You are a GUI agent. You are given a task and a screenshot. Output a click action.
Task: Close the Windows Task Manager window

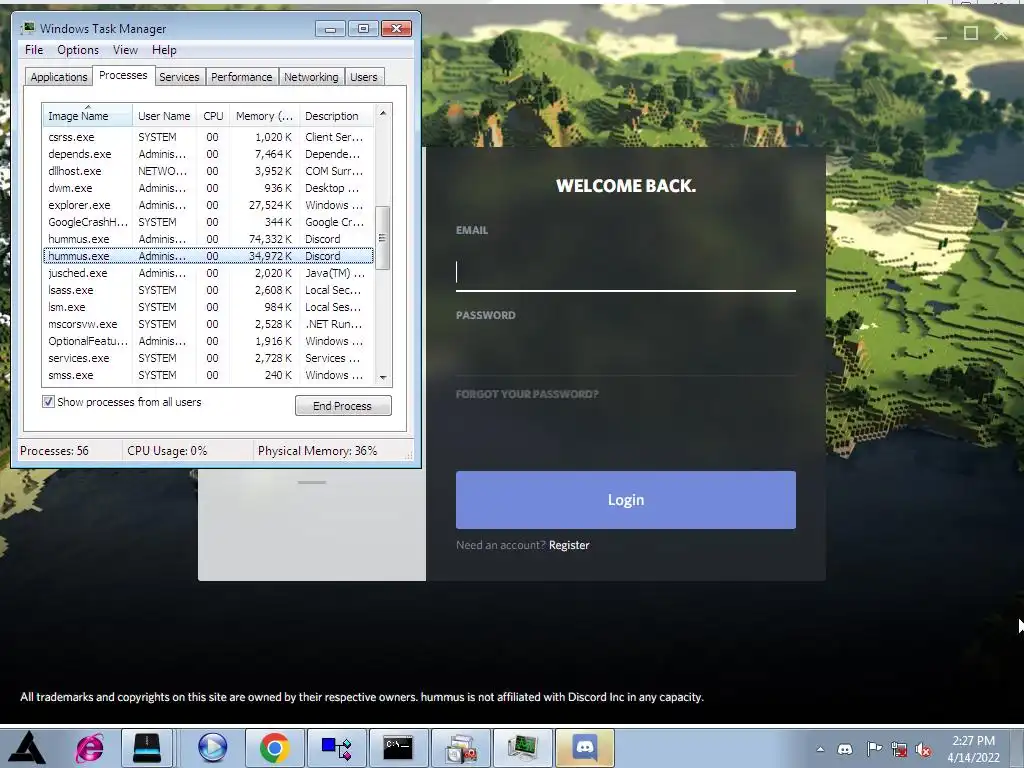click(x=396, y=28)
